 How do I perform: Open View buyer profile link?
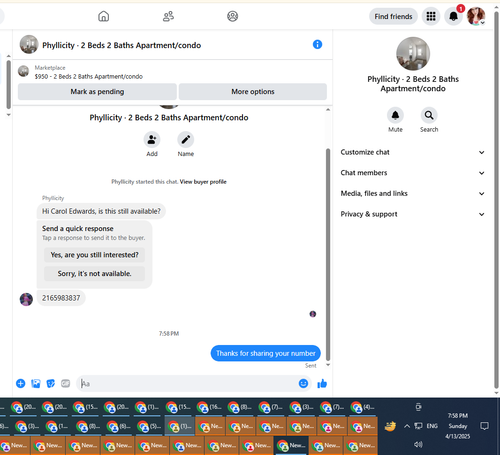pyautogui.click(x=203, y=182)
